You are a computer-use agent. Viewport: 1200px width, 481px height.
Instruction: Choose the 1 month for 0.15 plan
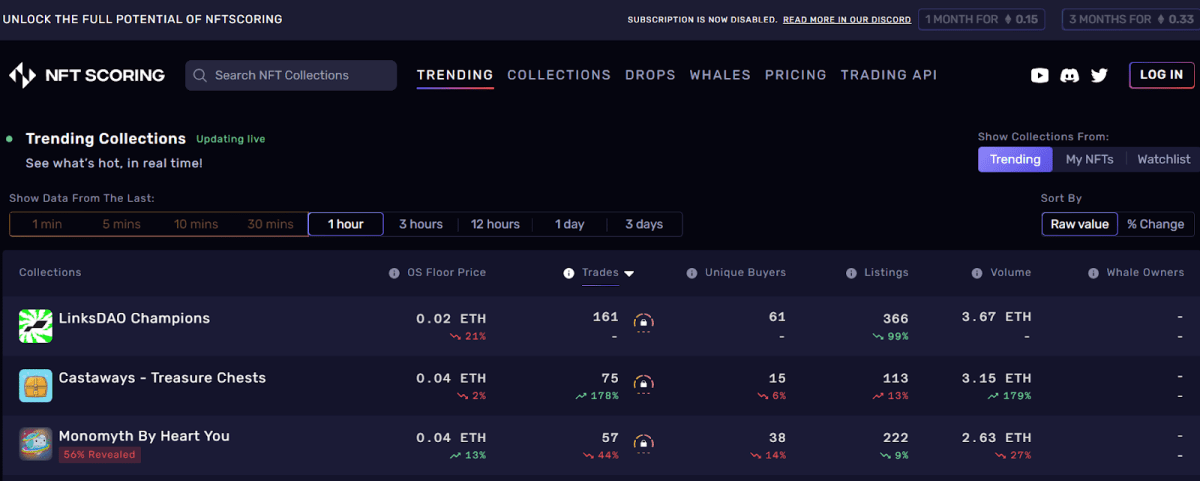pos(984,19)
